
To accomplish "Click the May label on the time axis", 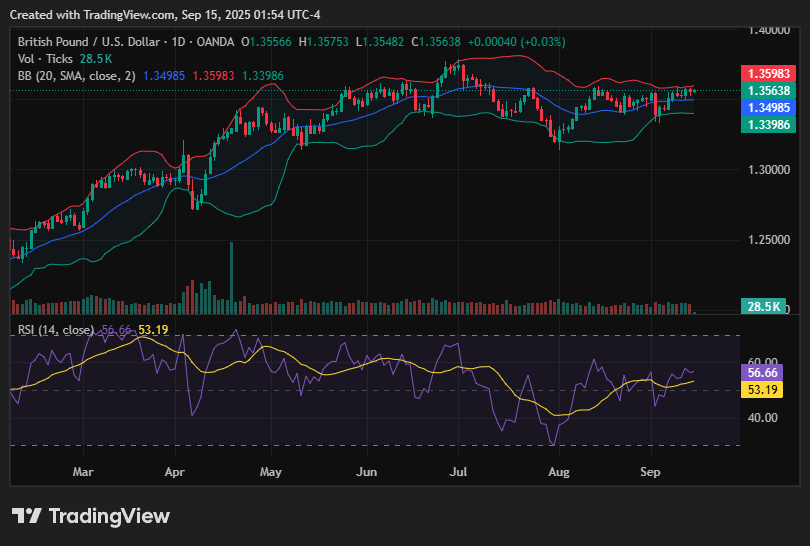I will coord(271,472).
